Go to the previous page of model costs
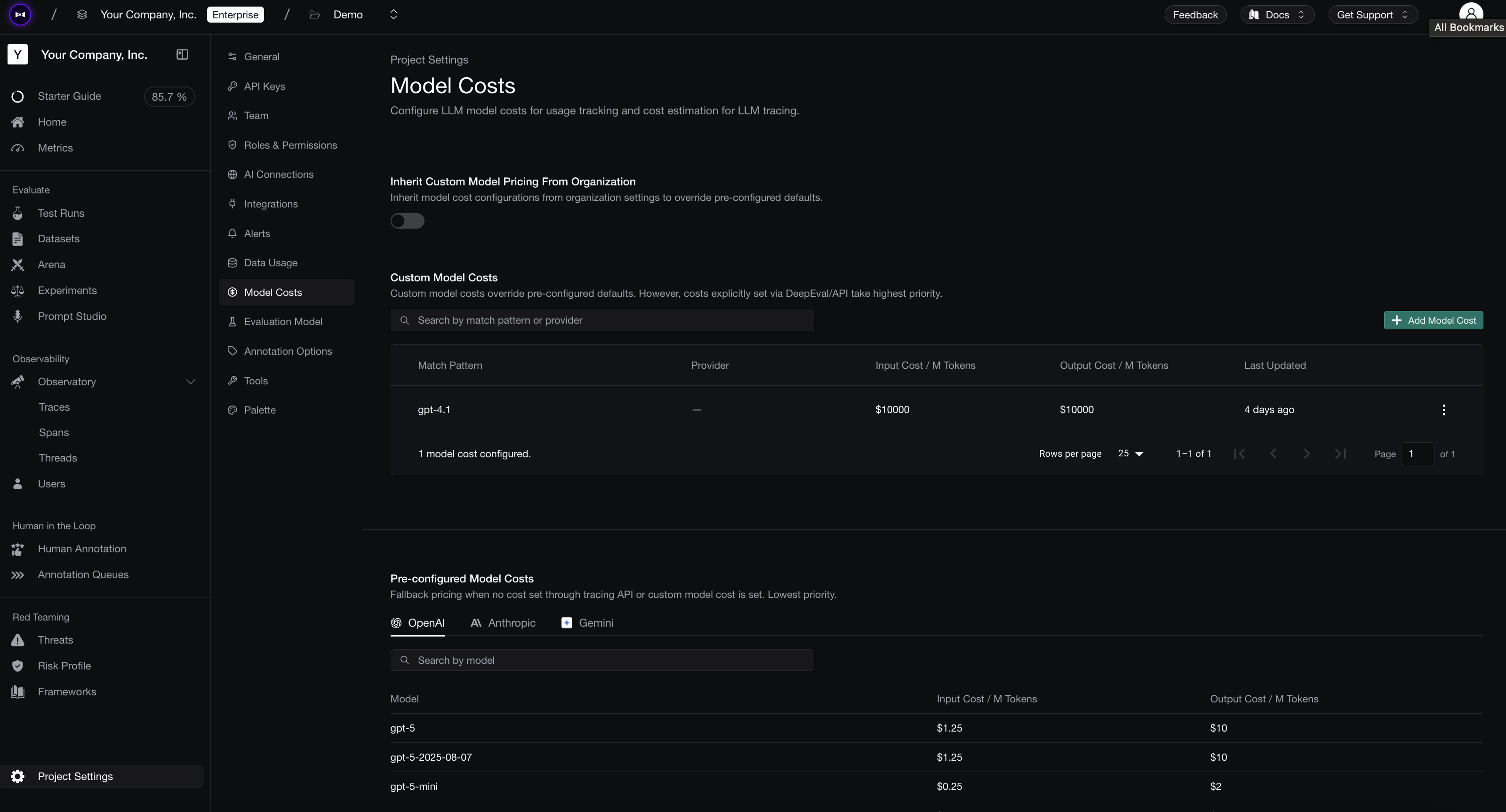Image resolution: width=1506 pixels, height=812 pixels. pyautogui.click(x=1273, y=454)
